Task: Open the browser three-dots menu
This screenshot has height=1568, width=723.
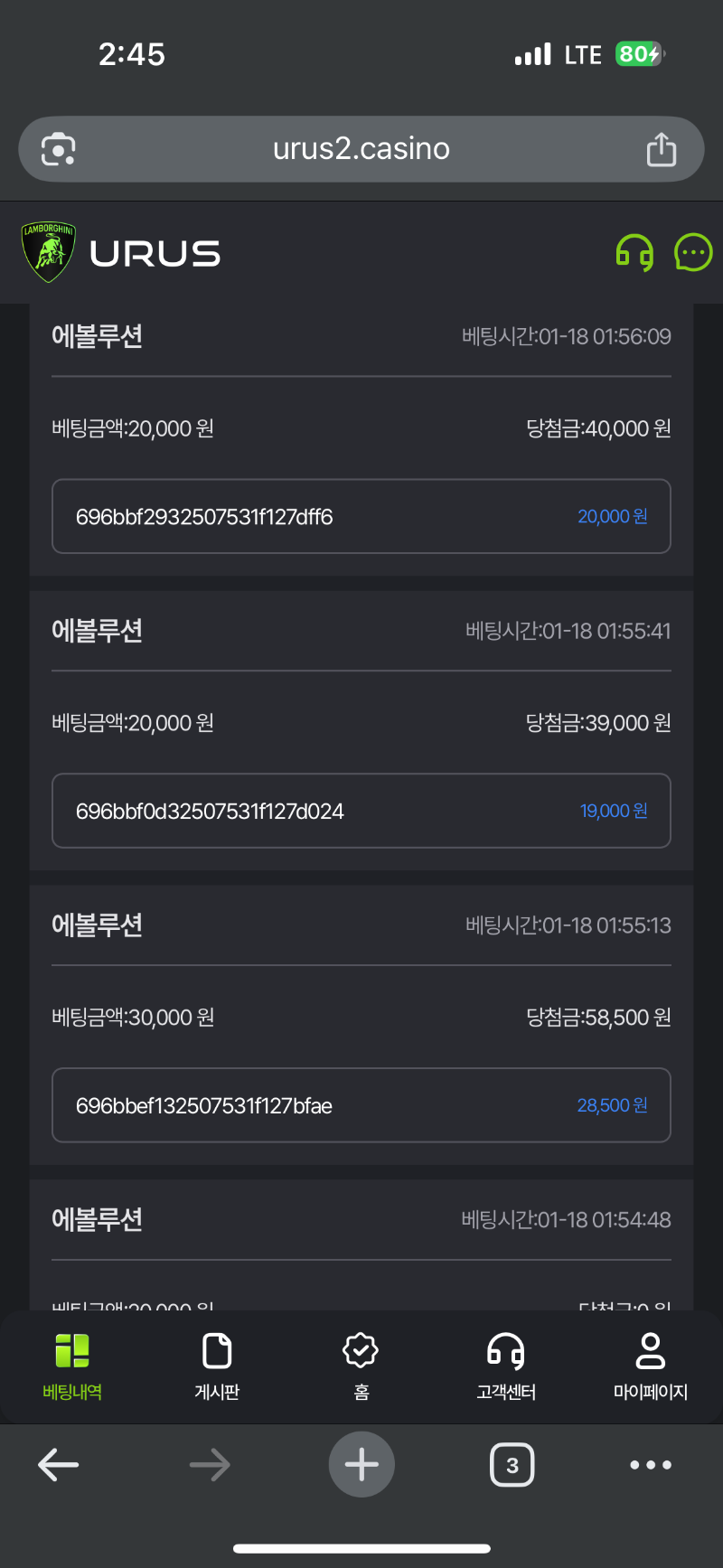Action: [651, 1464]
